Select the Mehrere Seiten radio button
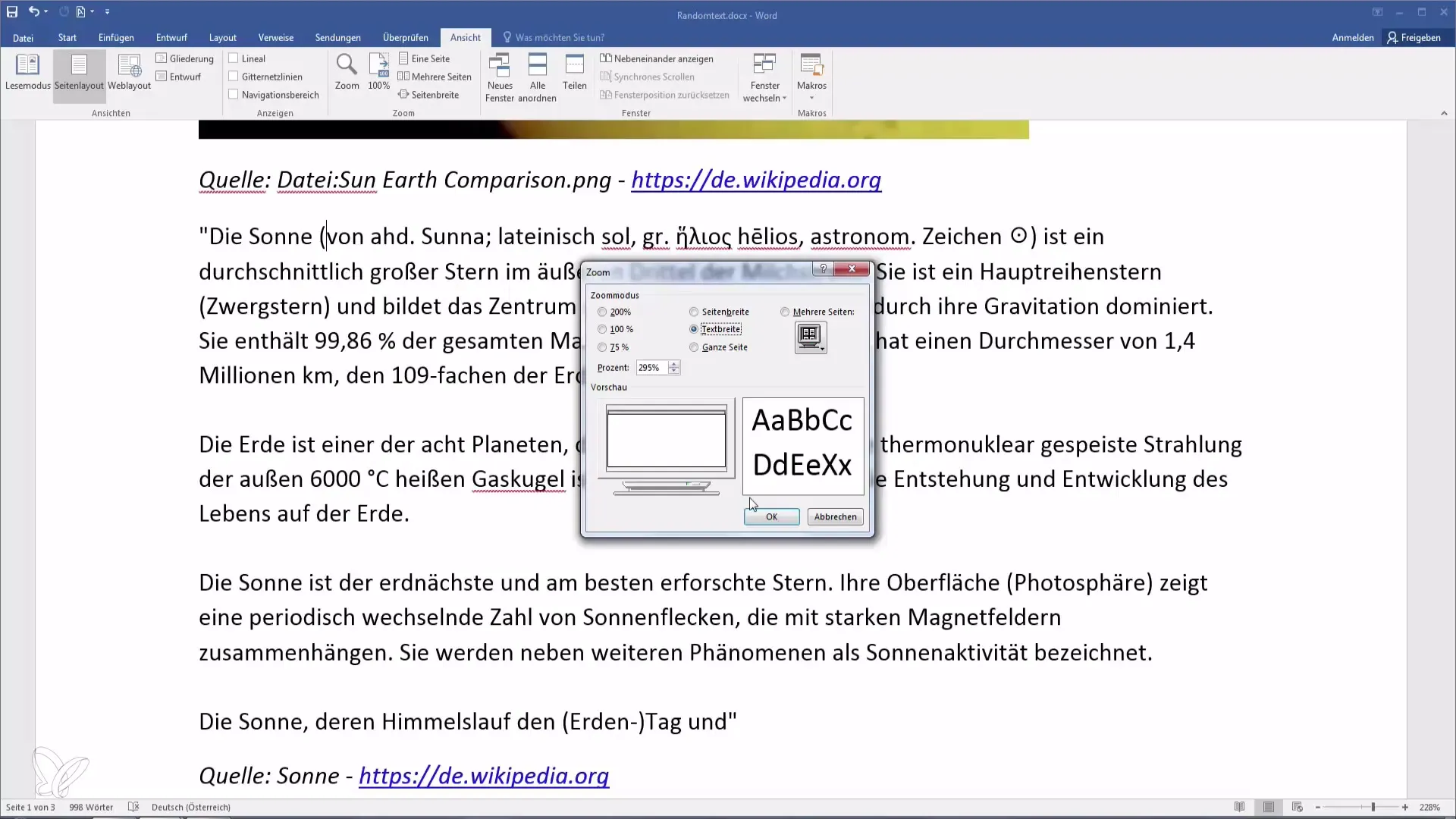 [785, 312]
